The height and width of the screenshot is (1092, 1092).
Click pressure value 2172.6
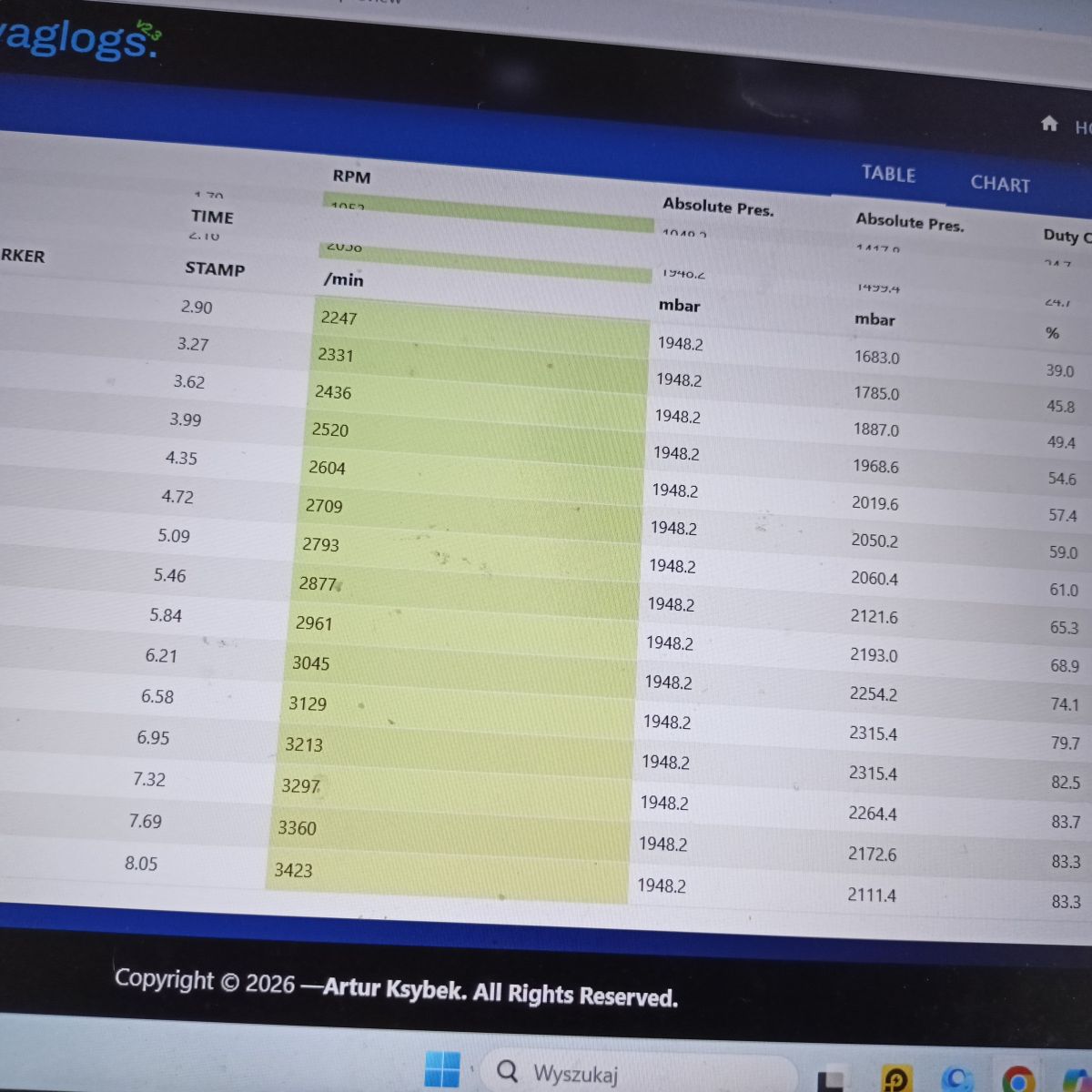pos(872,854)
